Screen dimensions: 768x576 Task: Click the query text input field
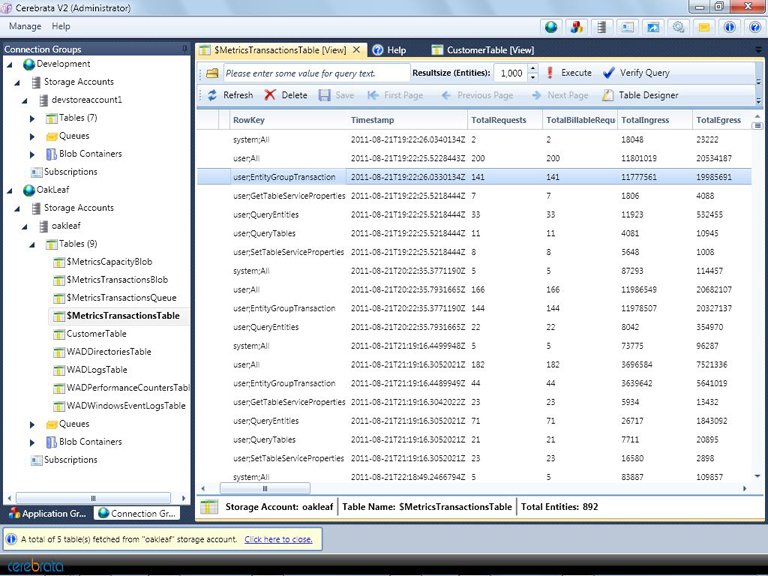tap(316, 73)
